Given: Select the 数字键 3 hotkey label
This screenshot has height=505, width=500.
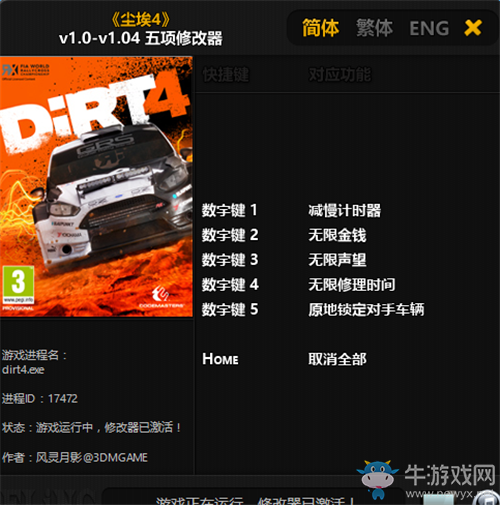Looking at the screenshot, I should 230,260.
